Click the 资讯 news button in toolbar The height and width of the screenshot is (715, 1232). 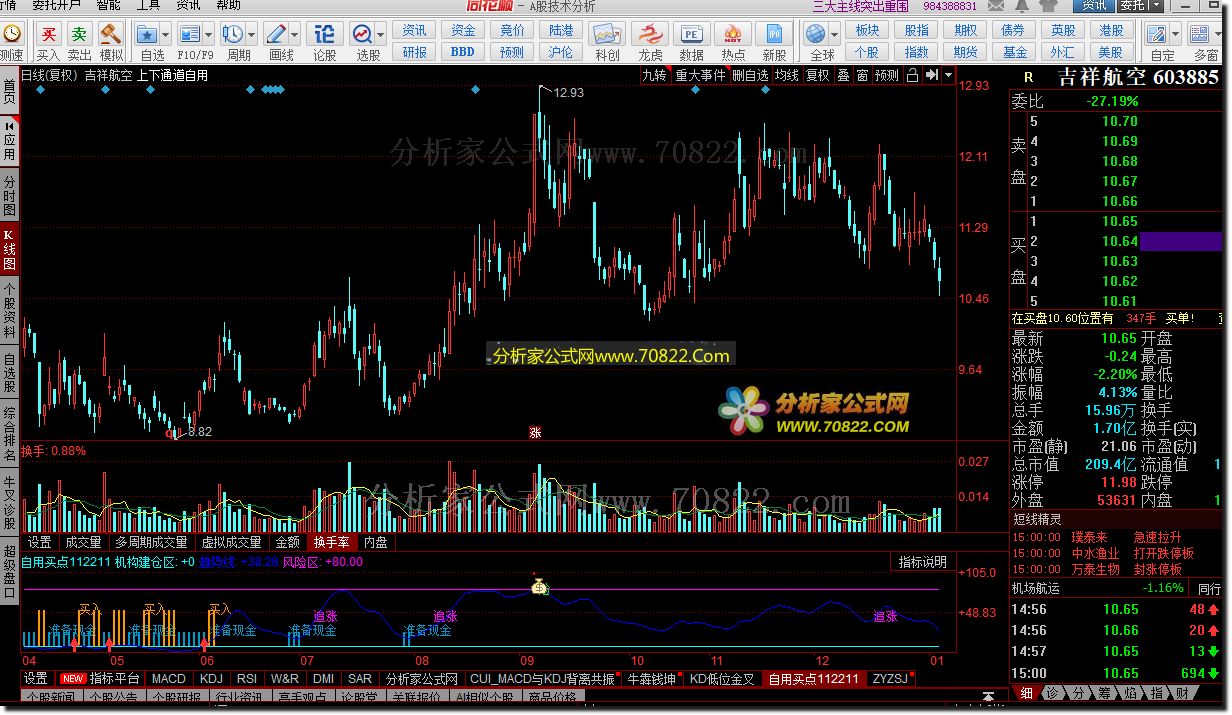[414, 30]
